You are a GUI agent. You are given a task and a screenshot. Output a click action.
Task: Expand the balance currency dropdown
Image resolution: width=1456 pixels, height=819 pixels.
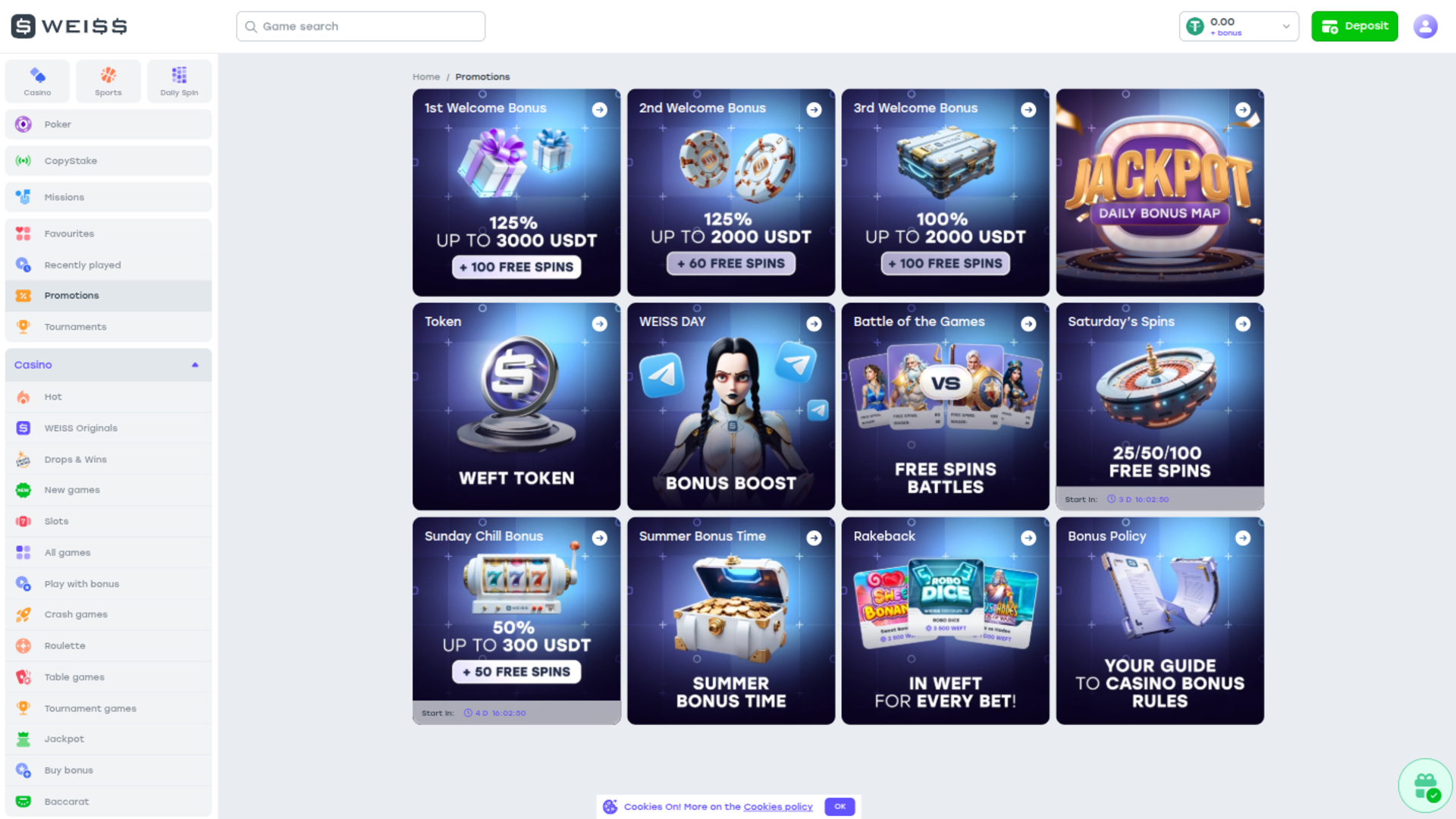[x=1286, y=27]
